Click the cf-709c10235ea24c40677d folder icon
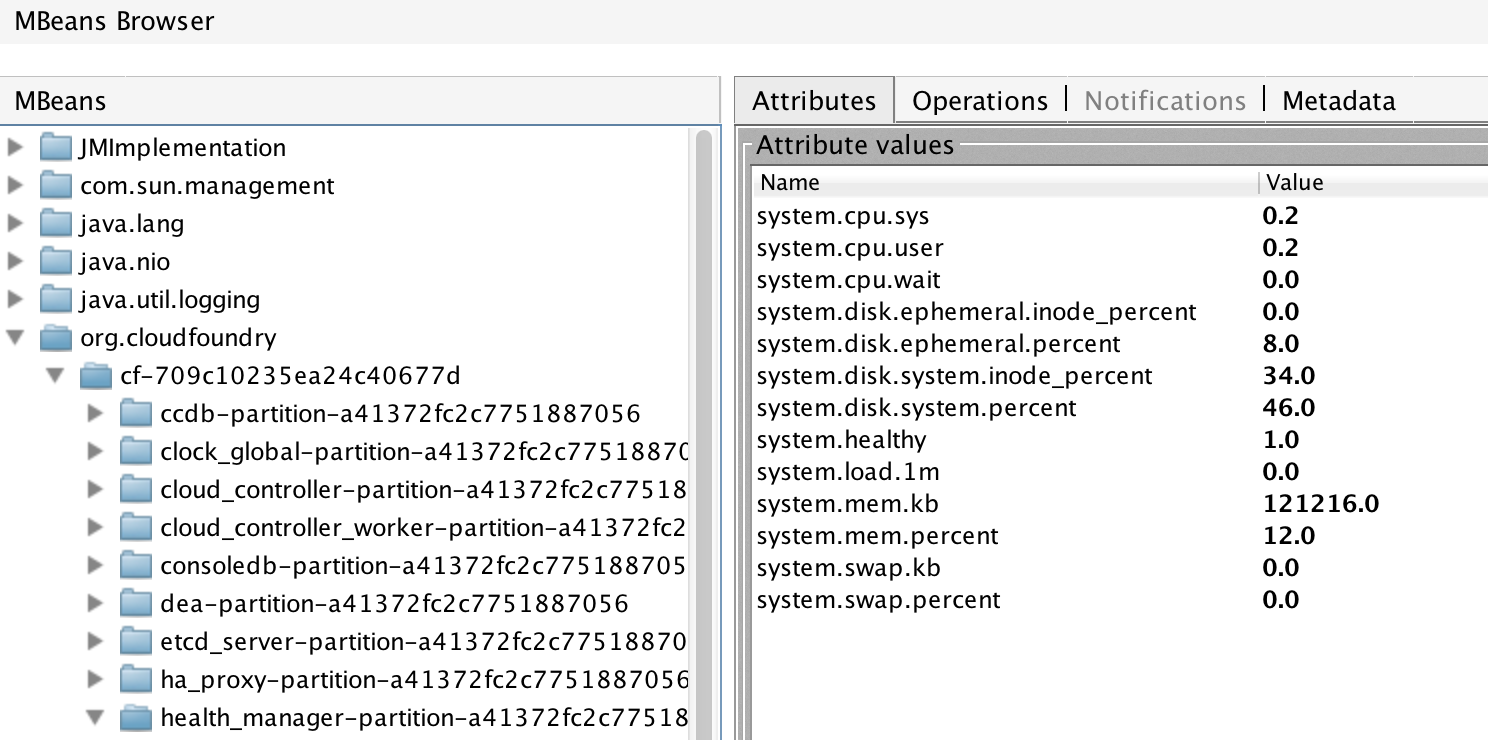The width and height of the screenshot is (1488, 740). click(97, 376)
